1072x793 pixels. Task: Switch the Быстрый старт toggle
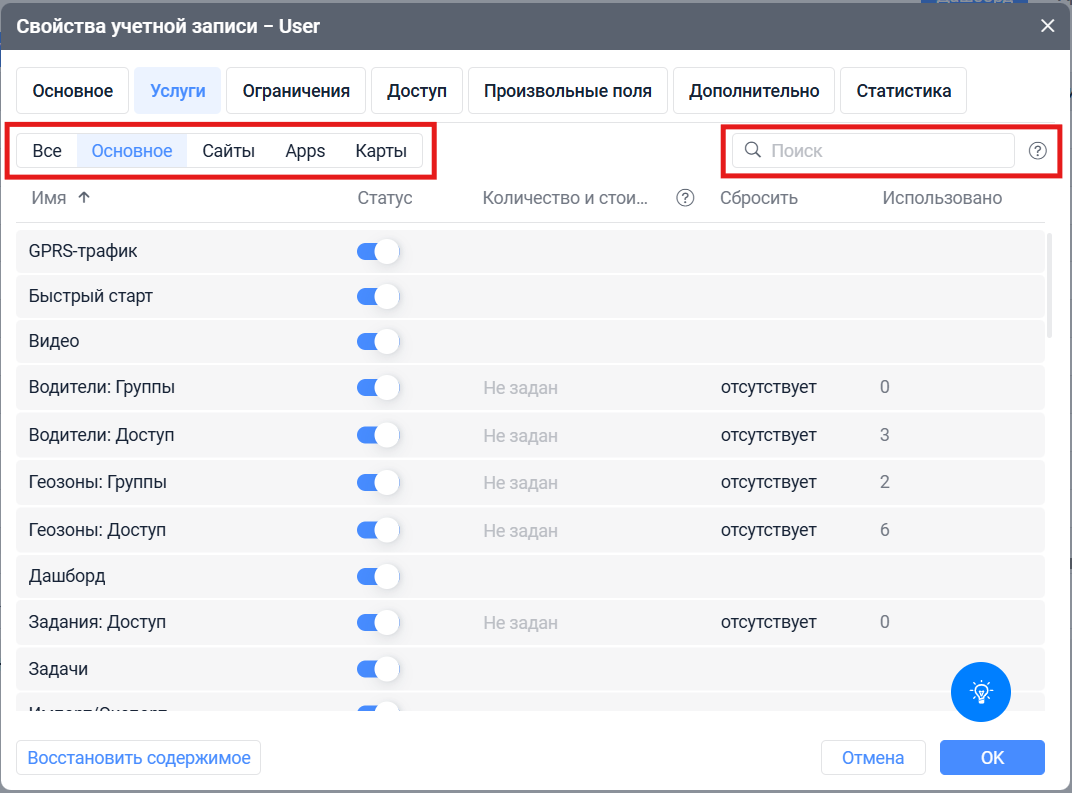[x=378, y=296]
